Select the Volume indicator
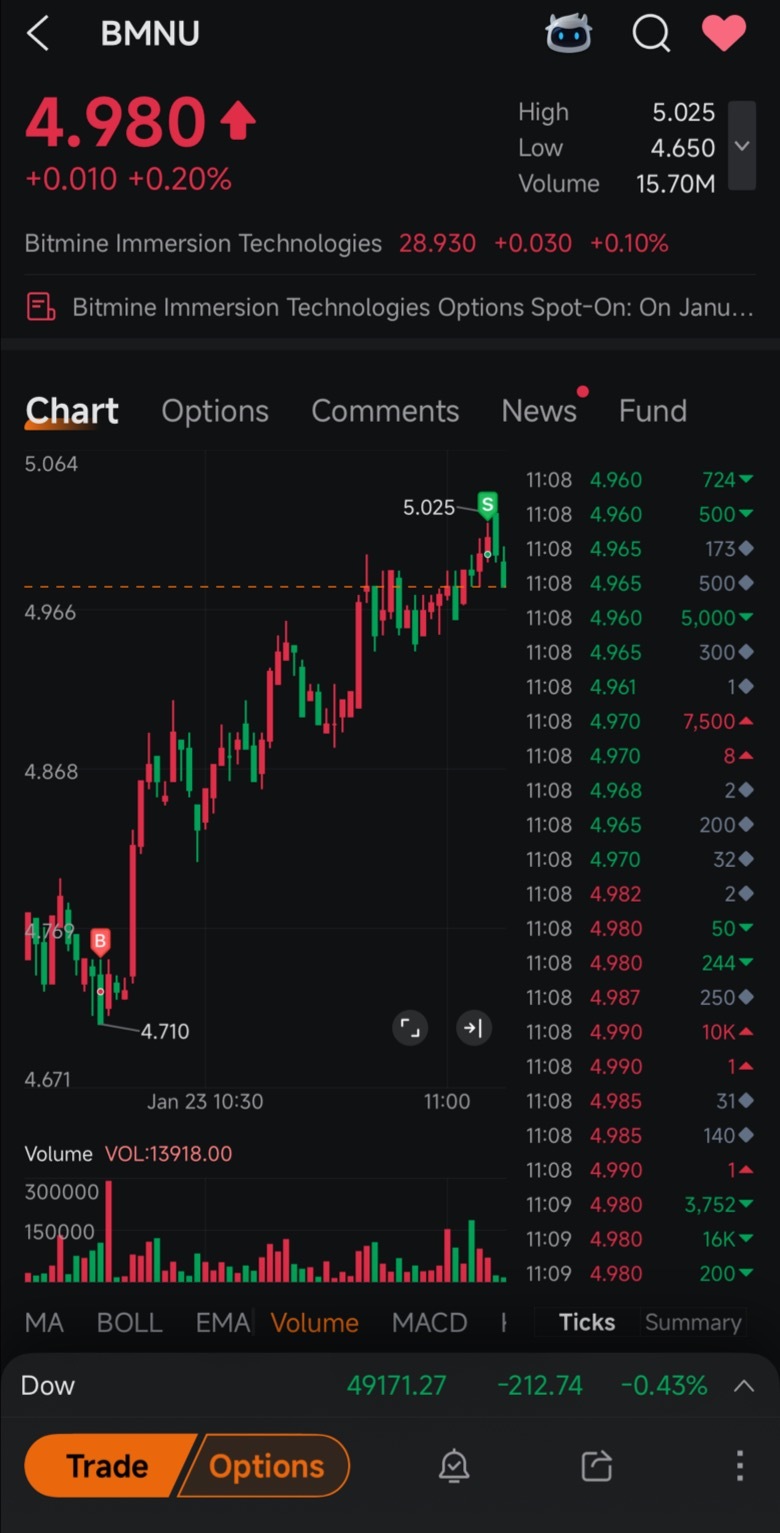The height and width of the screenshot is (1533, 780). point(314,1322)
